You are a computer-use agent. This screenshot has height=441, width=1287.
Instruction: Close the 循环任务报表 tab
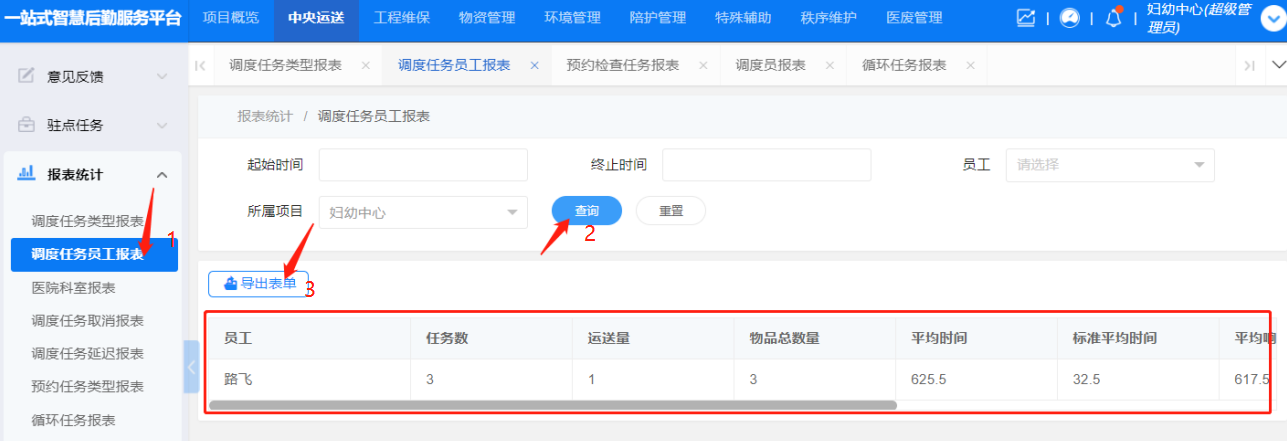pyautogui.click(x=970, y=65)
